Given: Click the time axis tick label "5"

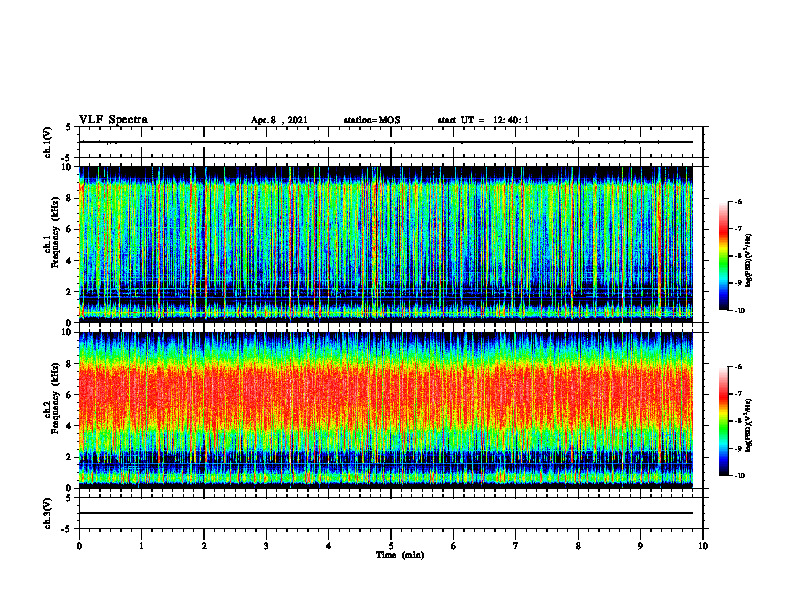Looking at the screenshot, I should click(391, 546).
